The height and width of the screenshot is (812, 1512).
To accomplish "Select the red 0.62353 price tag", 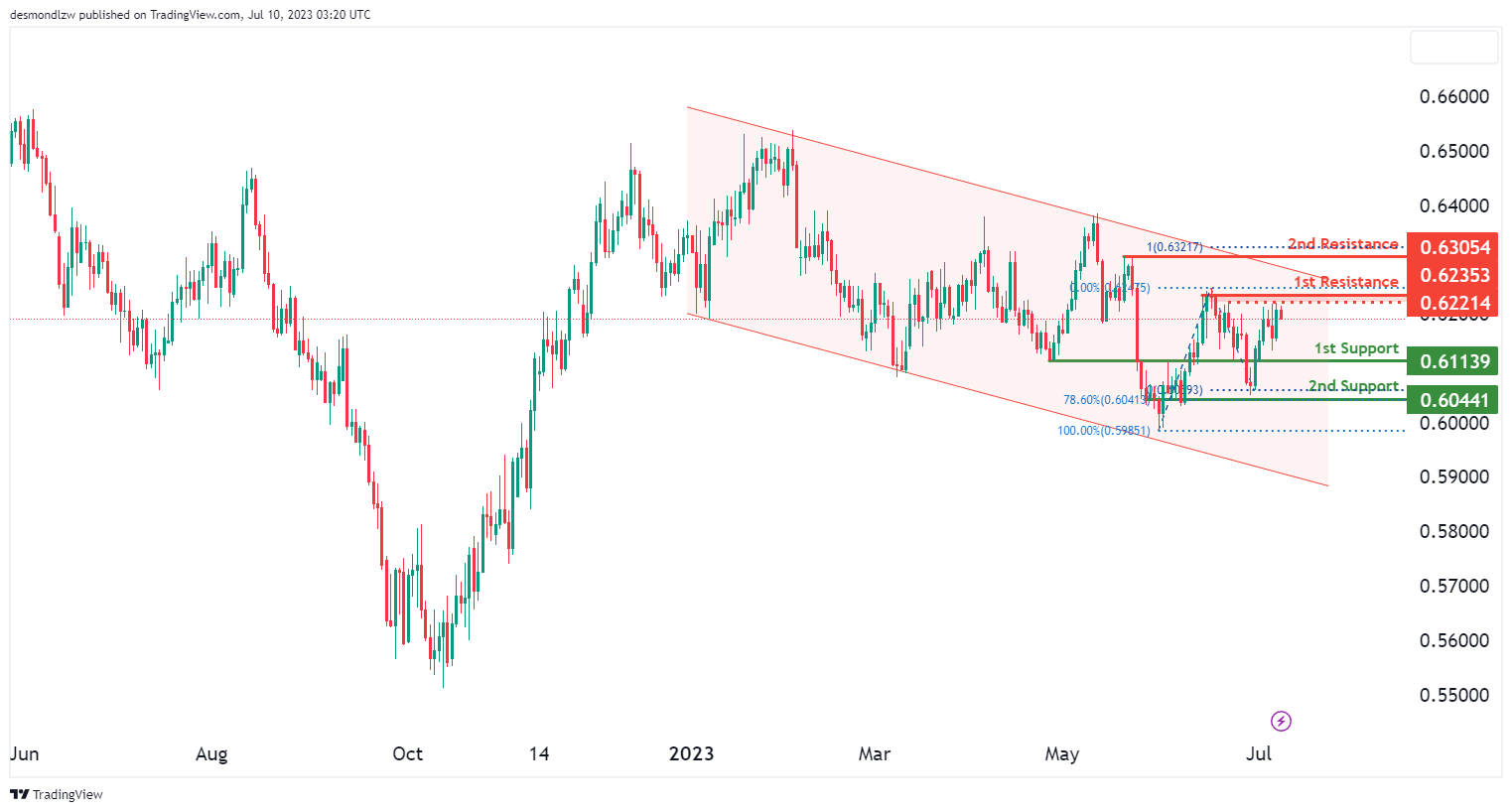I will point(1453,275).
